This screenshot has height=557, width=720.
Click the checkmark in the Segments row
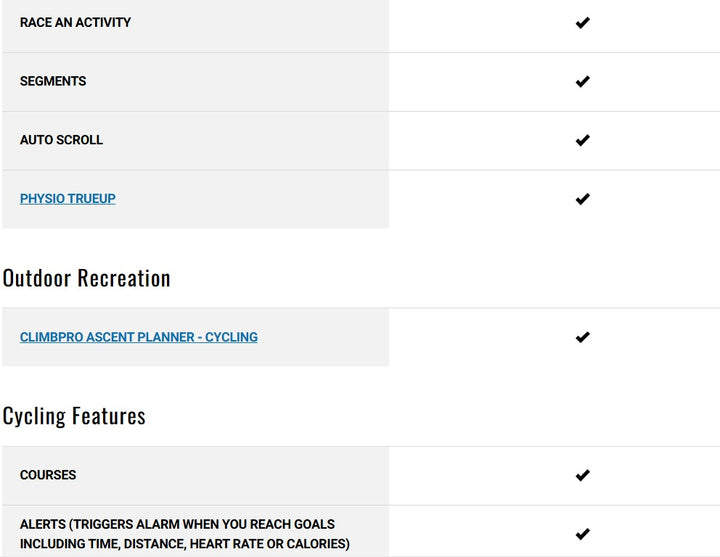click(582, 81)
